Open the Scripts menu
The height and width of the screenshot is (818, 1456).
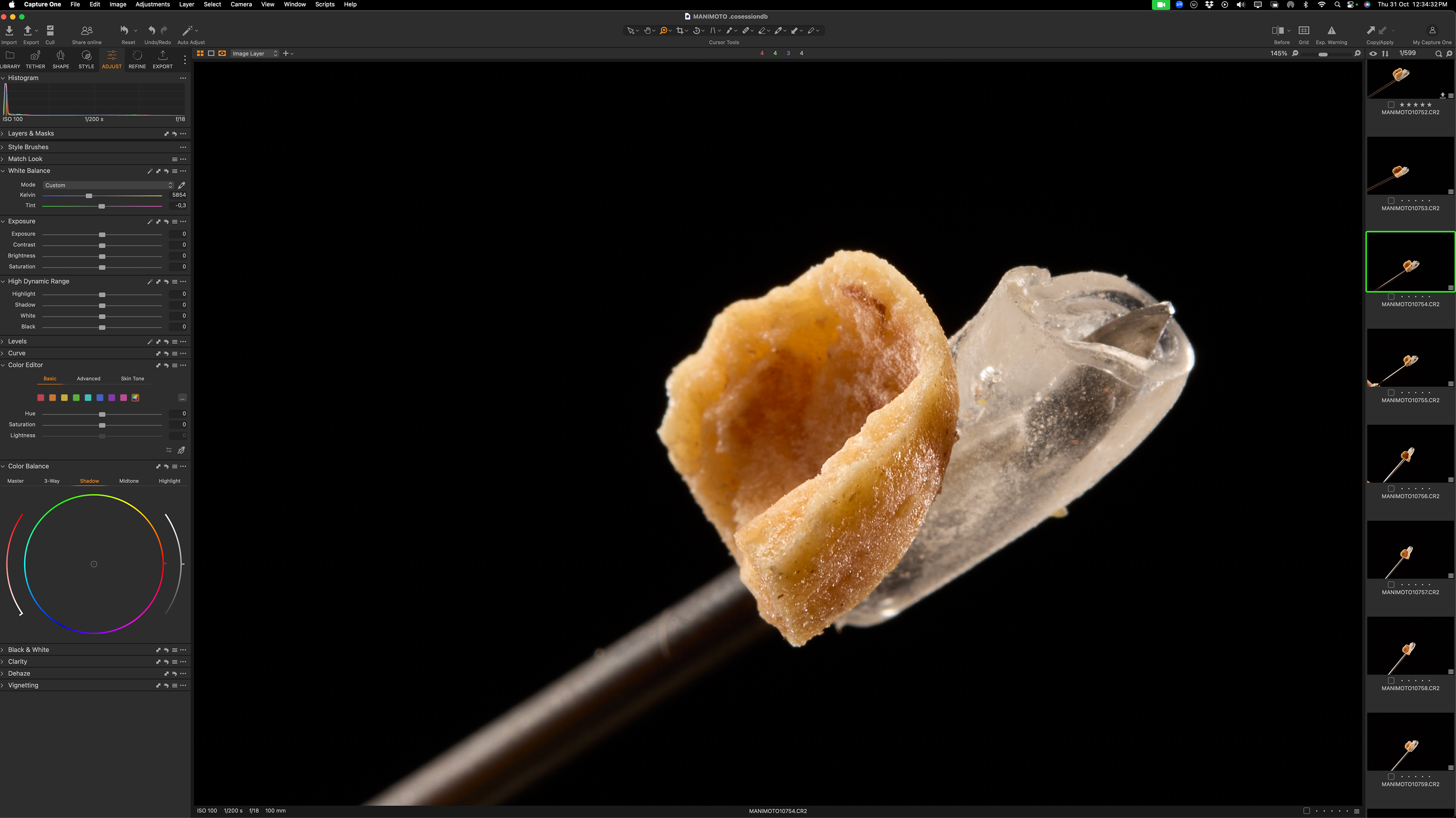click(325, 5)
